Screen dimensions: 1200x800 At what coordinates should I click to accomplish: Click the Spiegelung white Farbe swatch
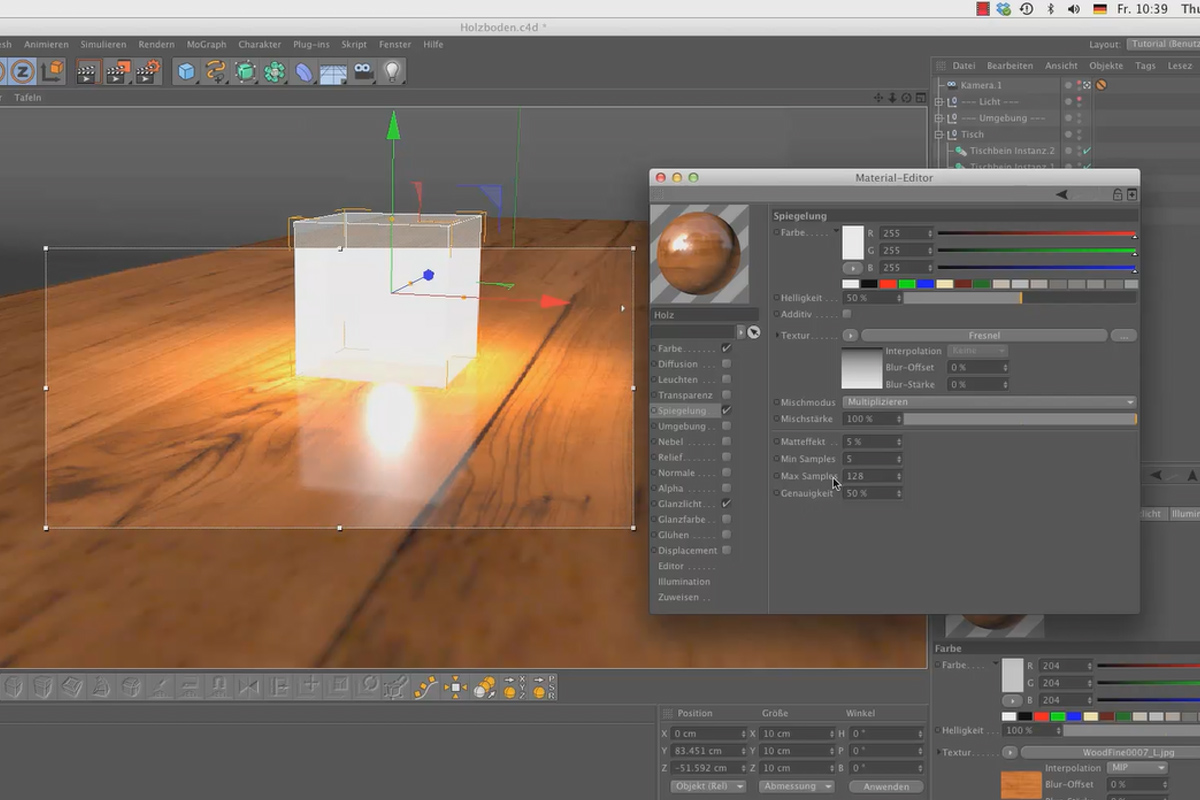pos(853,242)
